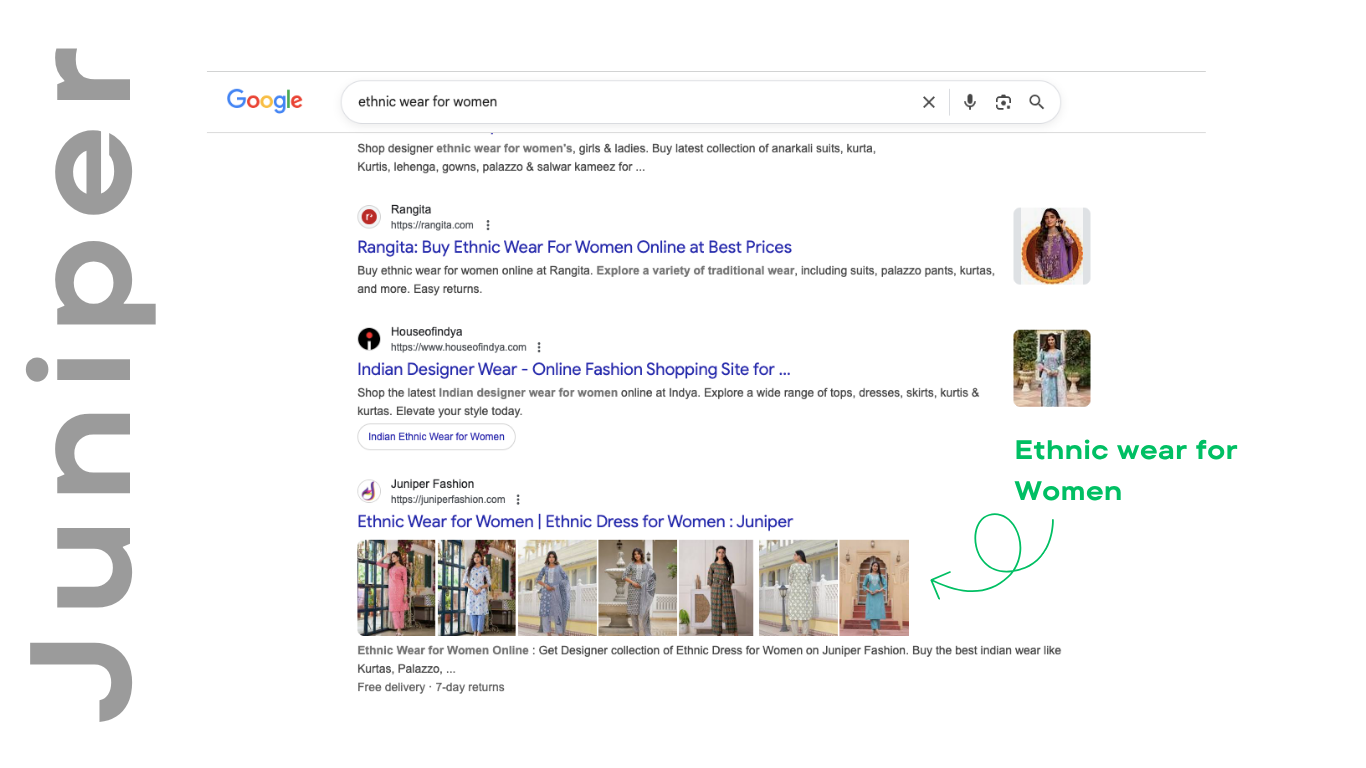This screenshot has width=1366, height=768.
Task: Open Juniper image of pink kurta by doorway
Action: coord(396,588)
